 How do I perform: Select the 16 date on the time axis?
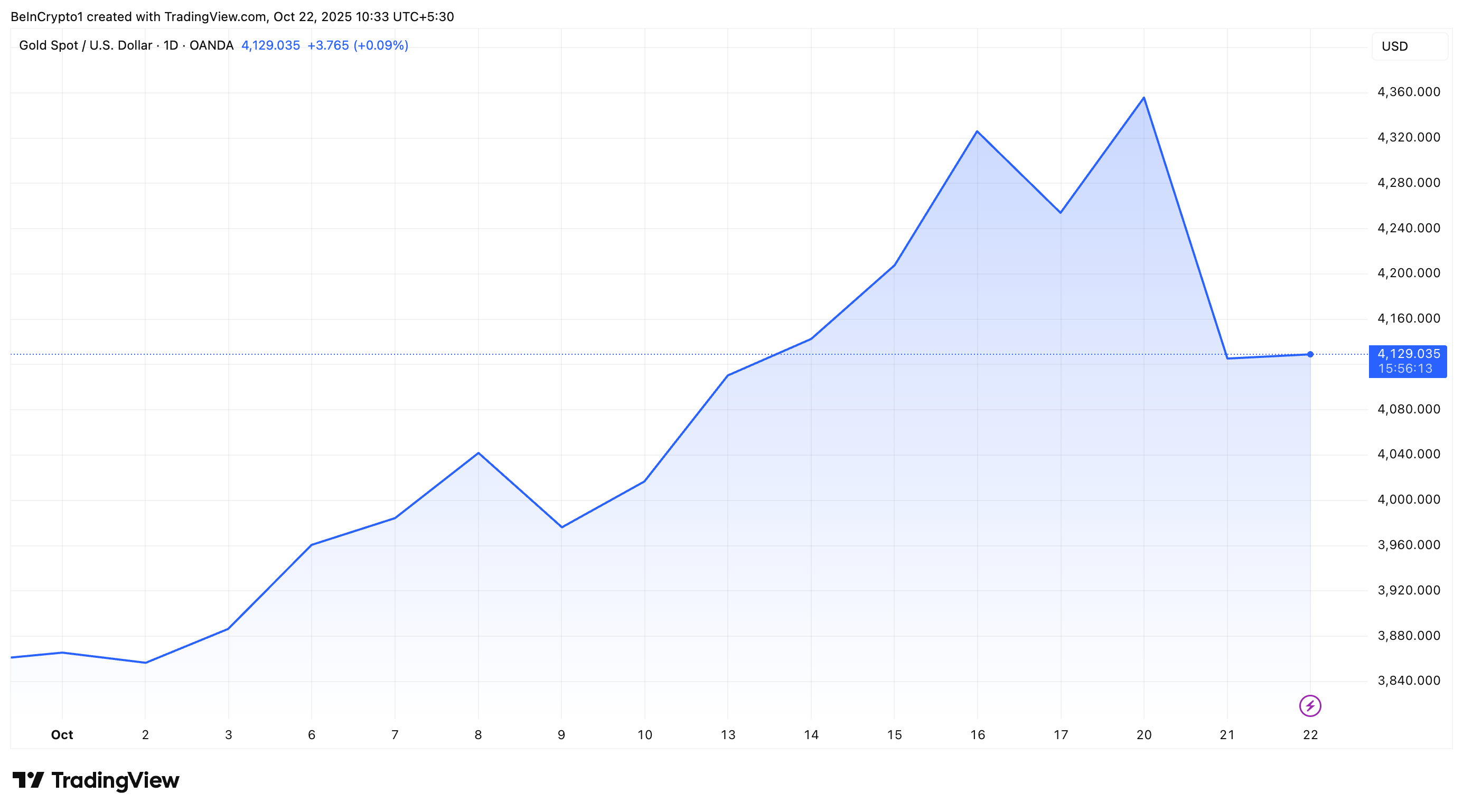coord(977,735)
